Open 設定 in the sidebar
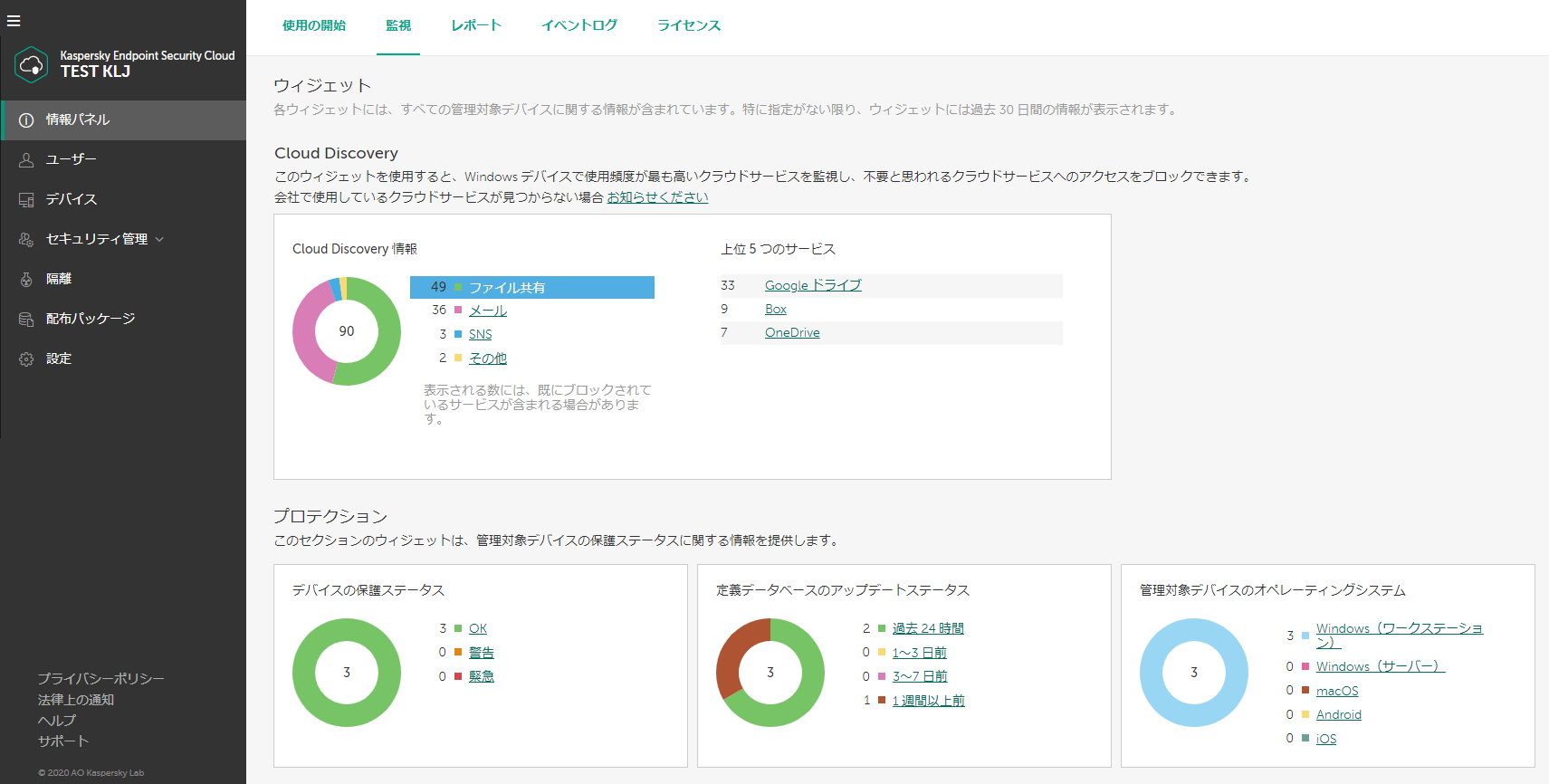Viewport: 1549px width, 784px height. [x=123, y=359]
